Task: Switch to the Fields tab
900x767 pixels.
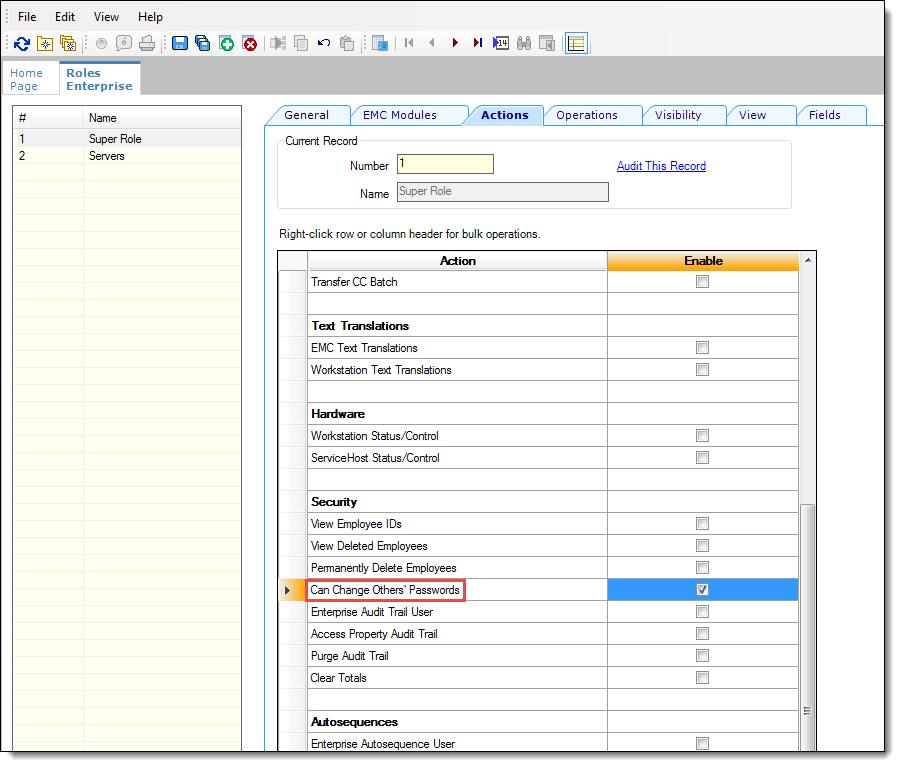Action: [x=824, y=115]
